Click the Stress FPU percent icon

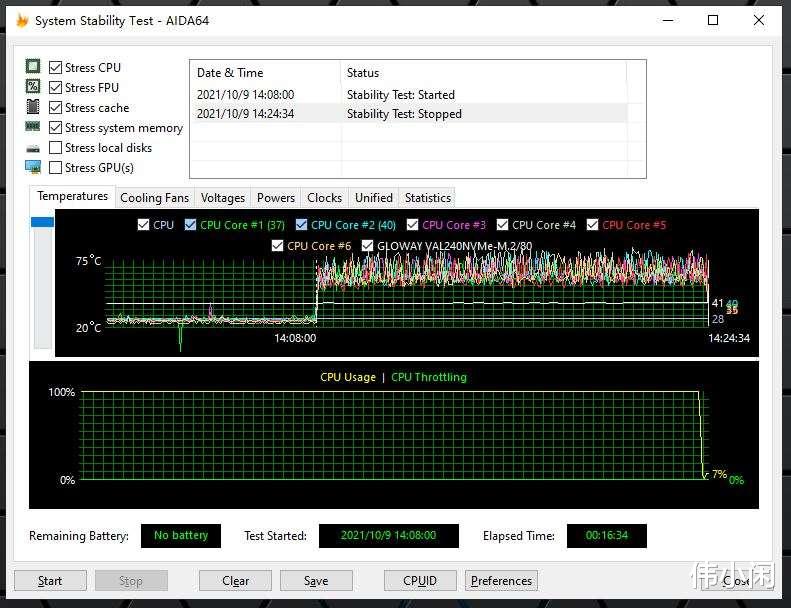33,86
